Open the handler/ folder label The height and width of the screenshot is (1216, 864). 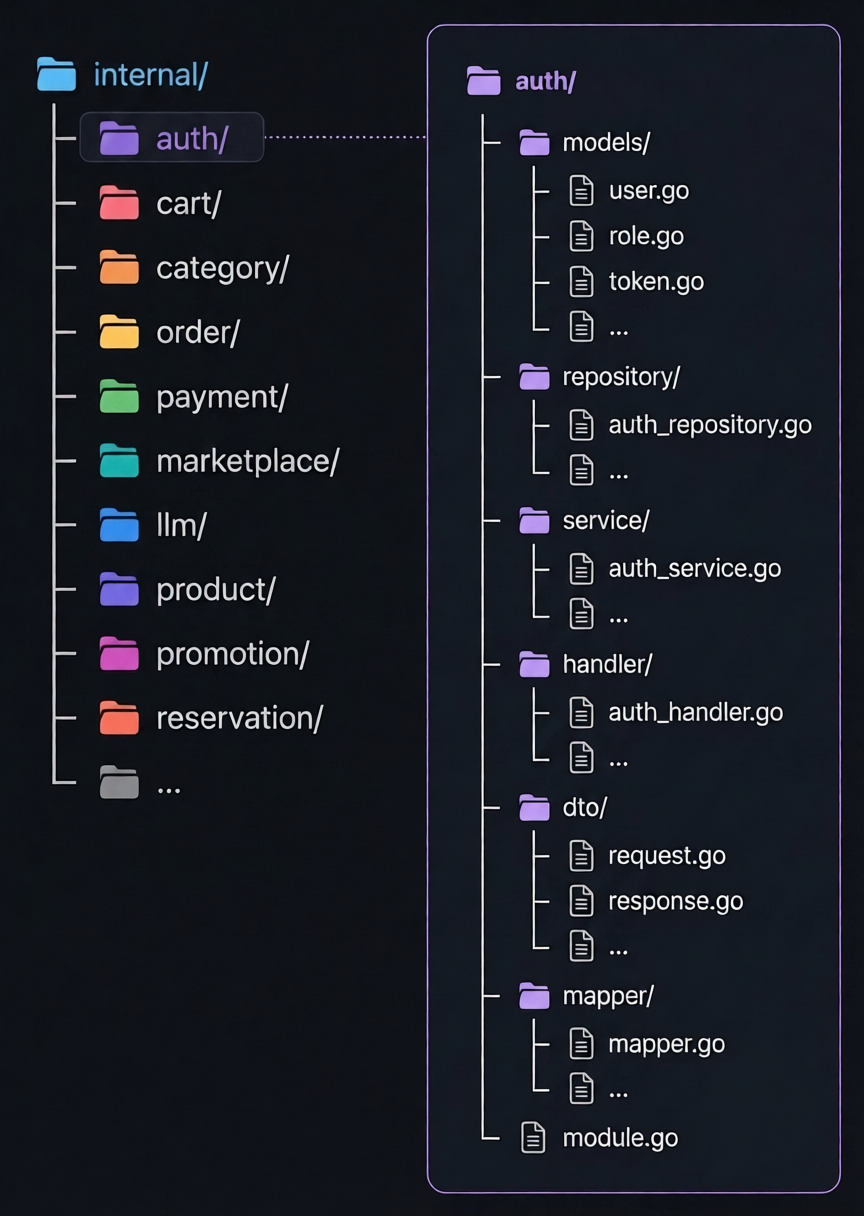pyautogui.click(x=607, y=663)
